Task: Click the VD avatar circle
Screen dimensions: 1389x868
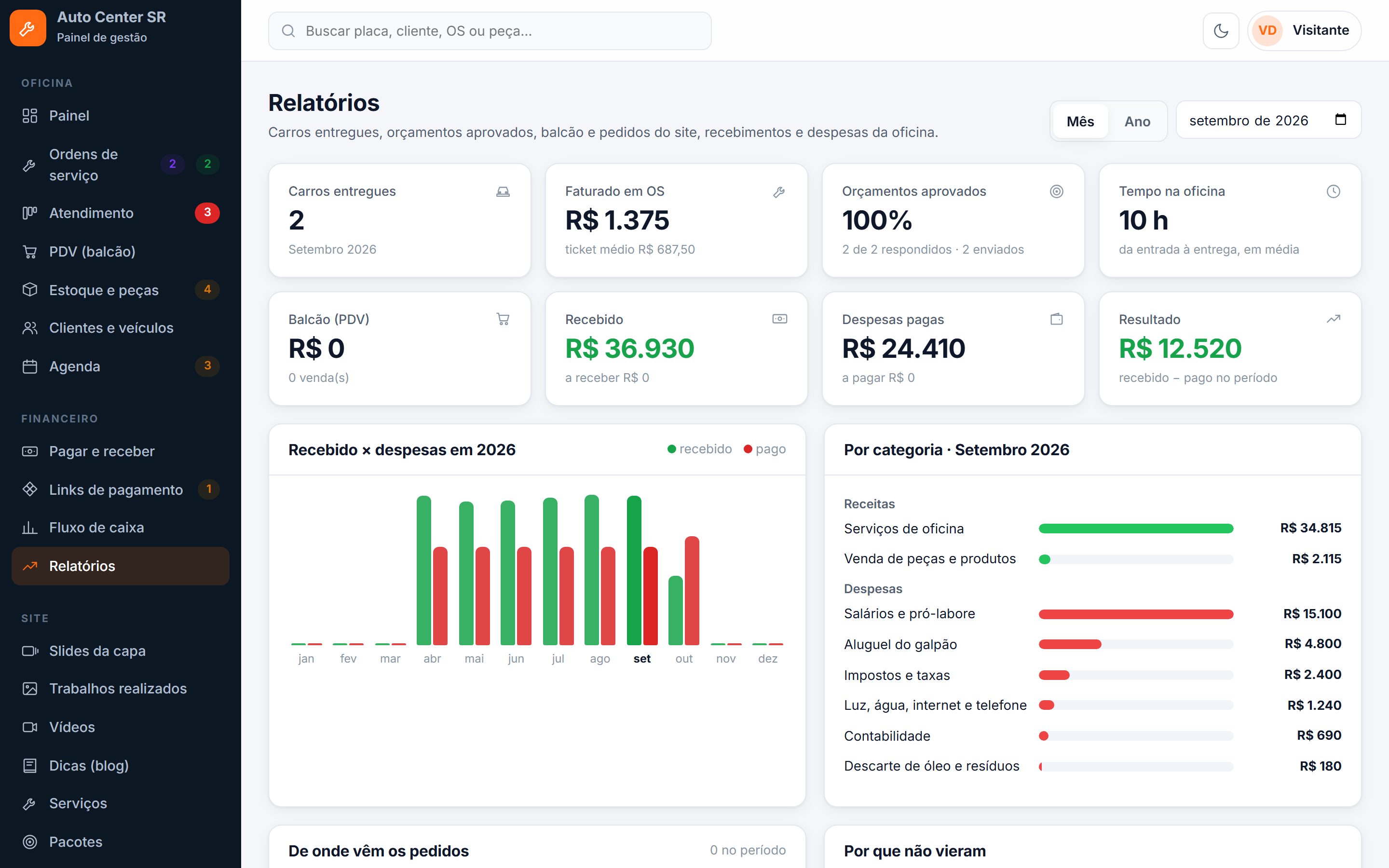Action: click(1267, 30)
